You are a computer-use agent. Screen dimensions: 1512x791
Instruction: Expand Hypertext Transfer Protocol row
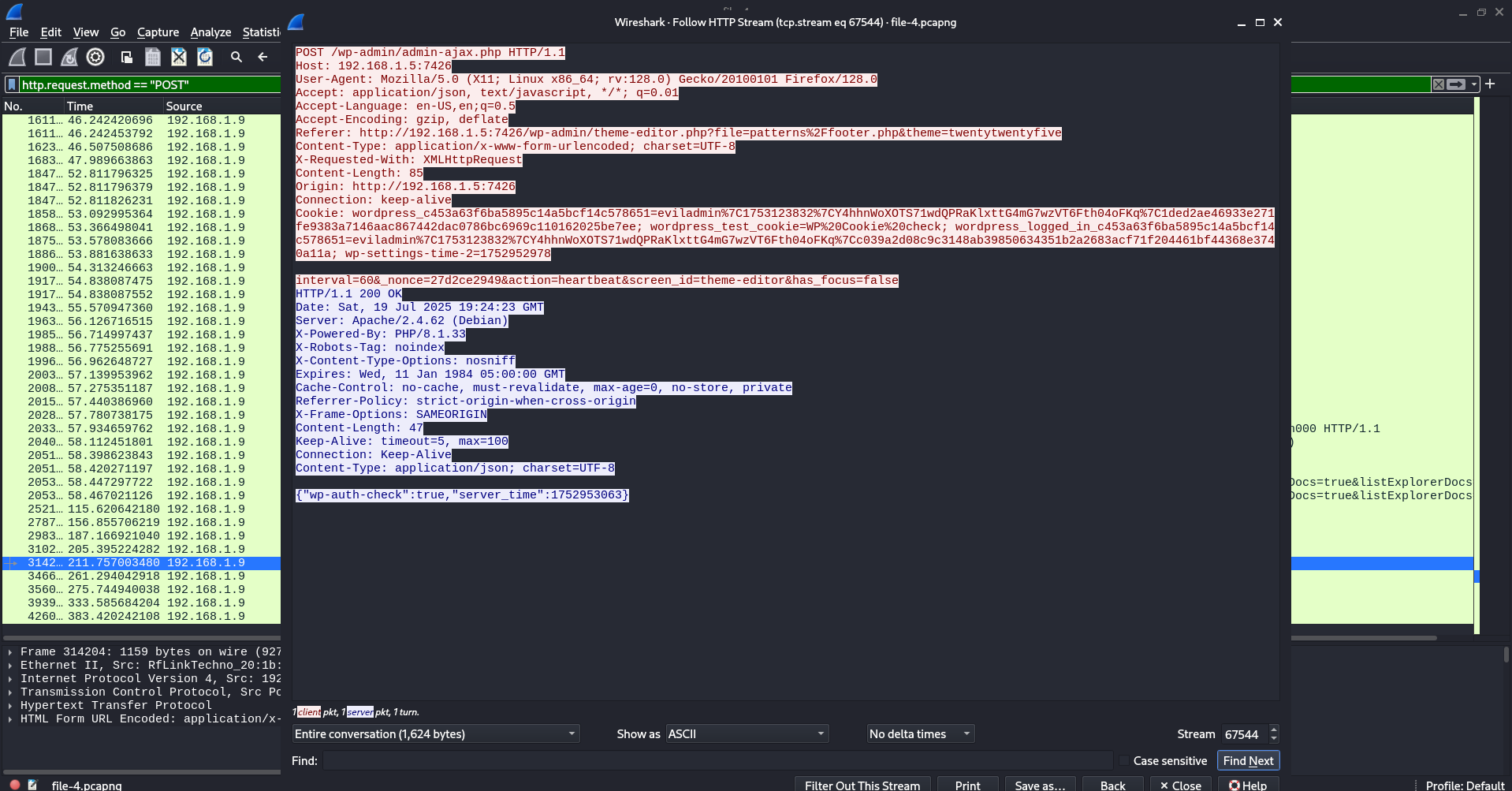pyautogui.click(x=9, y=706)
